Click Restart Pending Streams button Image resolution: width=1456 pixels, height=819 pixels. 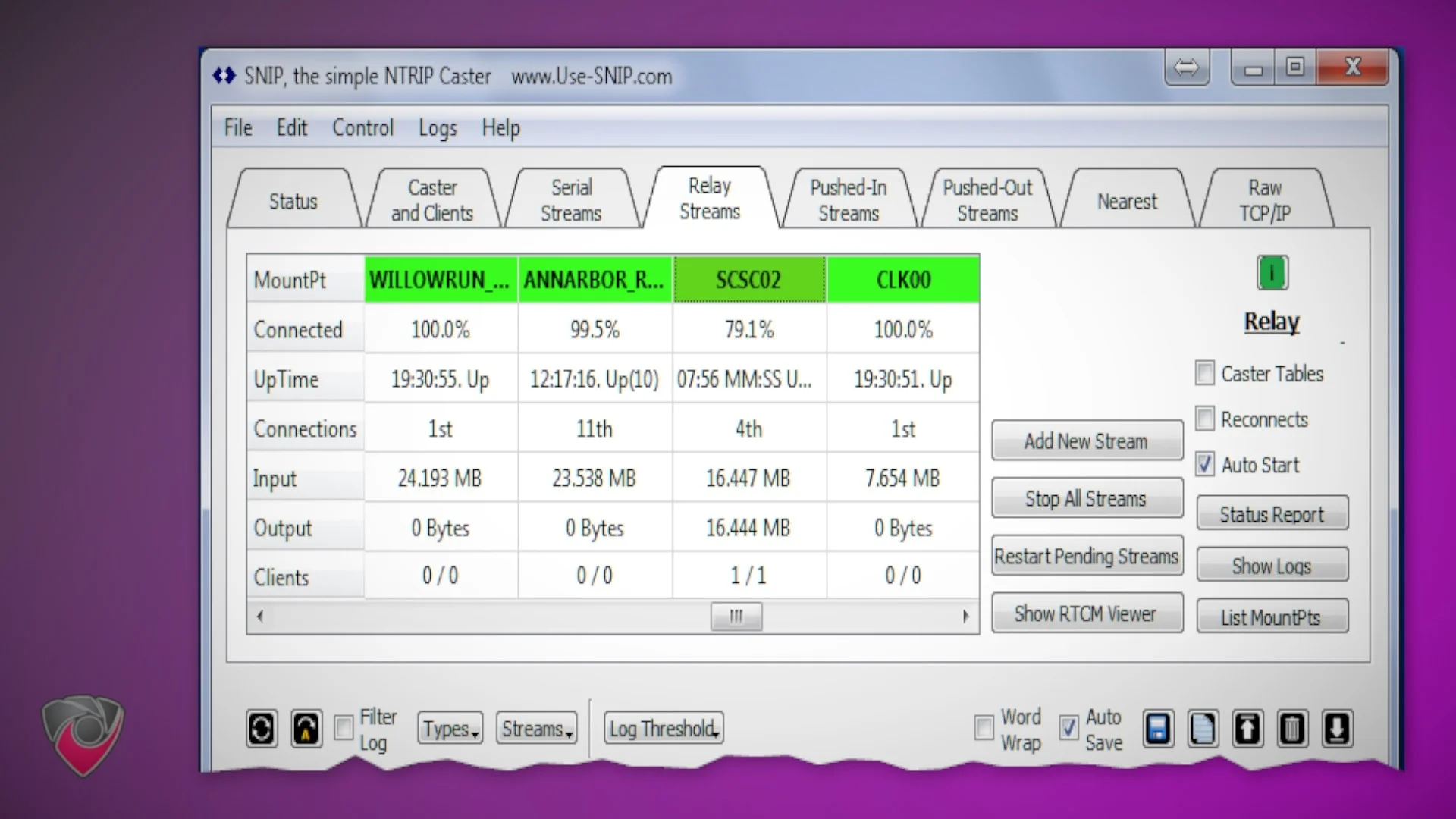[1087, 556]
